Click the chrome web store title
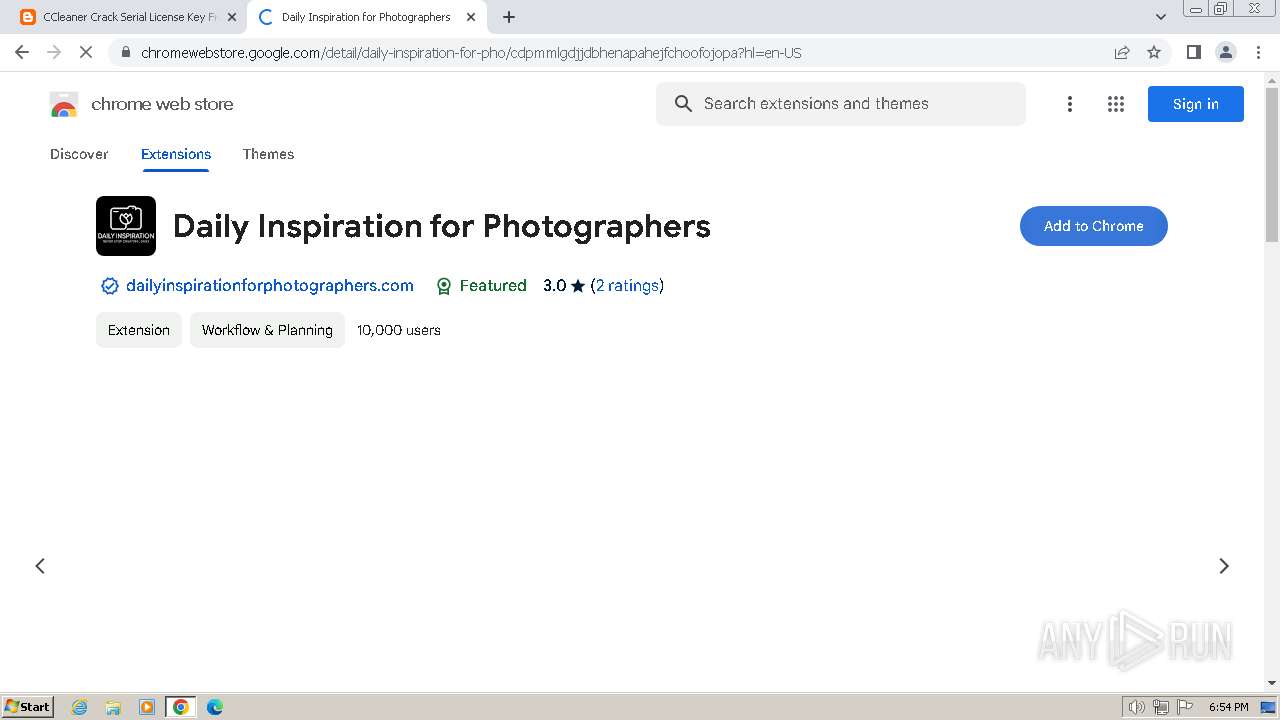The height and width of the screenshot is (720, 1280). click(x=162, y=104)
